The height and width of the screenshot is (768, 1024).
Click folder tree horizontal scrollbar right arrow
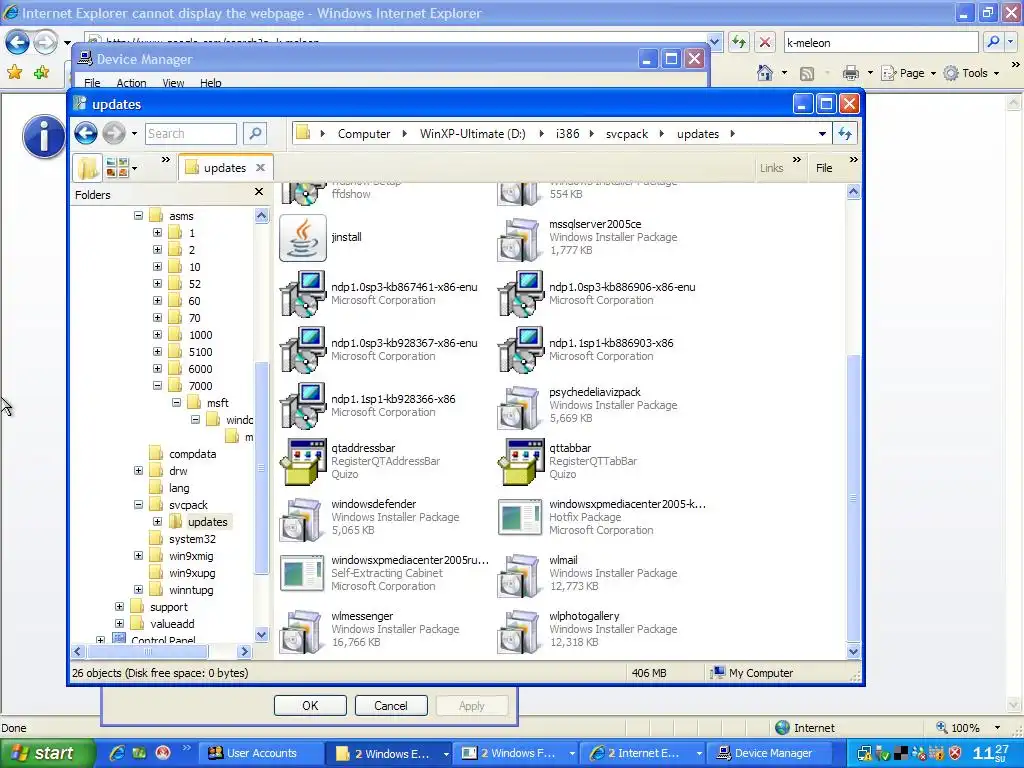click(244, 651)
